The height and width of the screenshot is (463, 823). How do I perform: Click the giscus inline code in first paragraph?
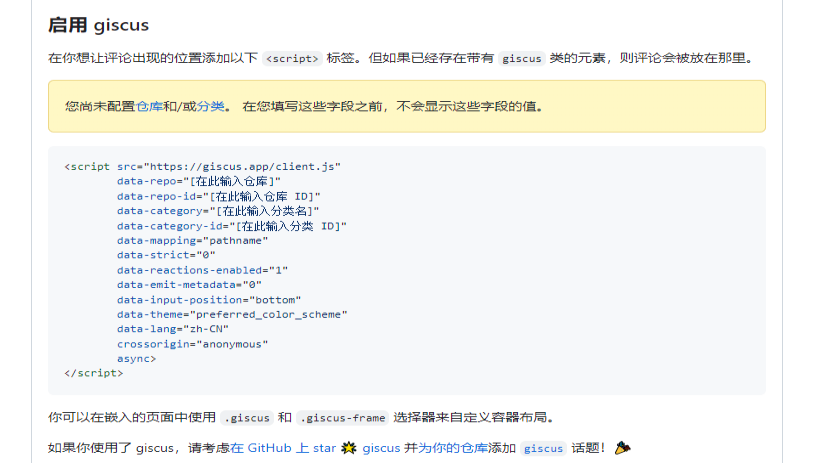pyautogui.click(x=522, y=58)
